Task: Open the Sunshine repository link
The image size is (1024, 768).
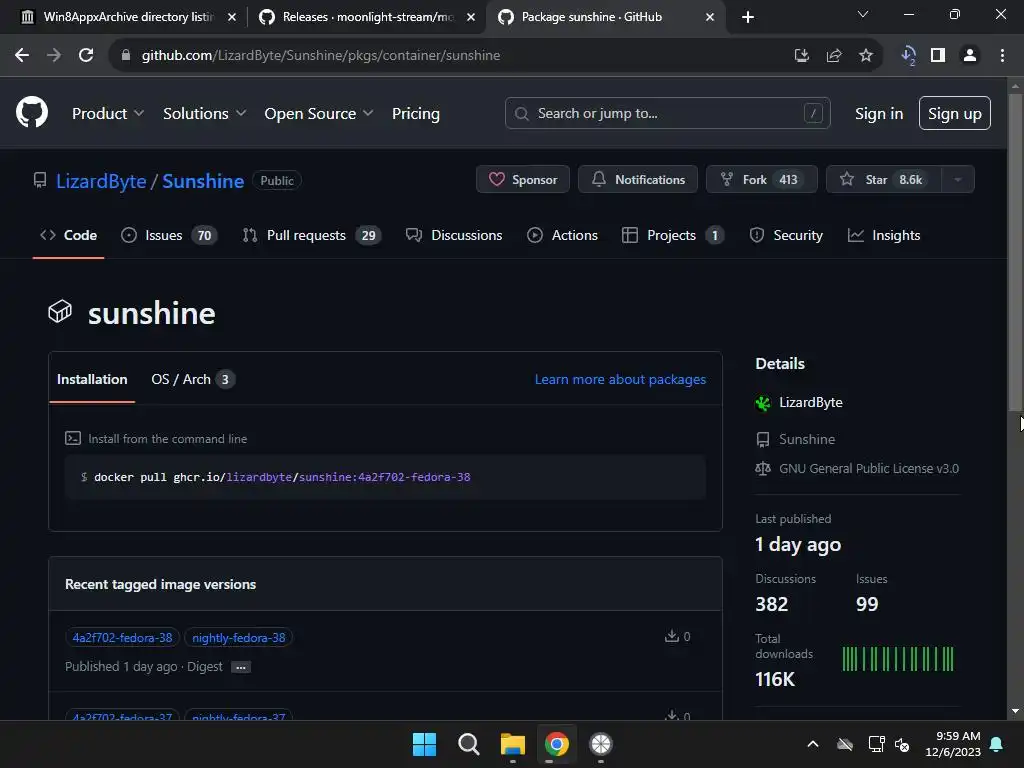Action: pyautogui.click(x=203, y=181)
